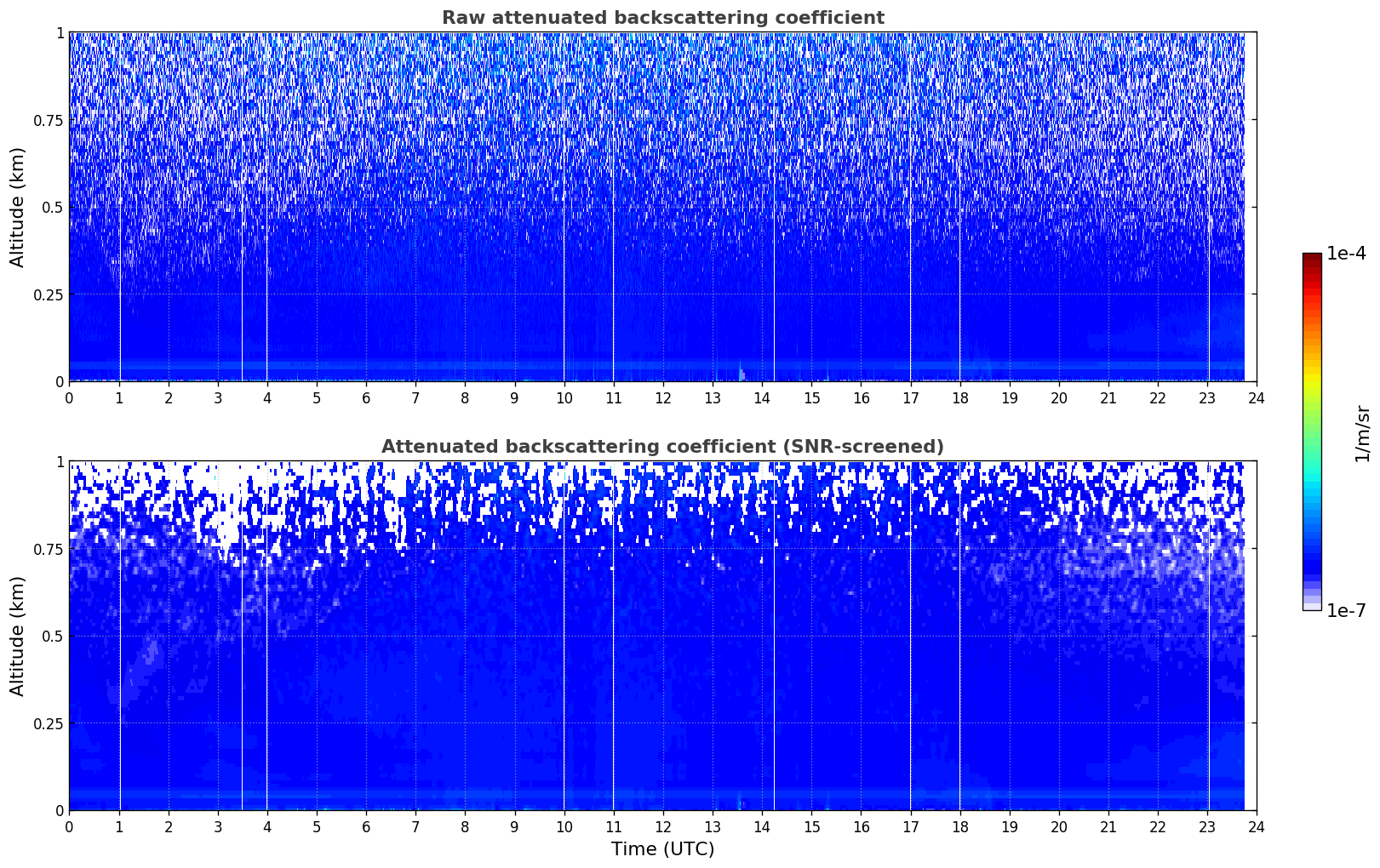Click the '1e-4' colorbar maximum label
Screen dimensions: 1380x868
click(1346, 254)
